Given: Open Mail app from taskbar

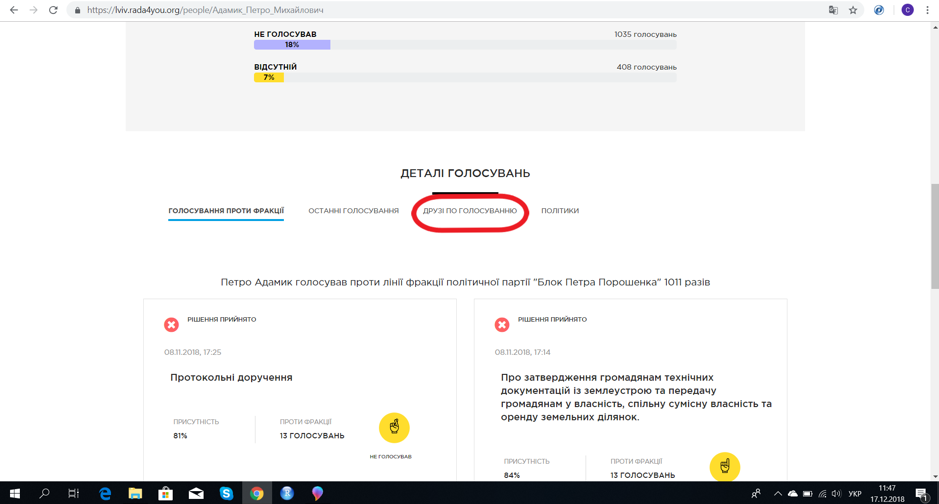Looking at the screenshot, I should point(196,493).
